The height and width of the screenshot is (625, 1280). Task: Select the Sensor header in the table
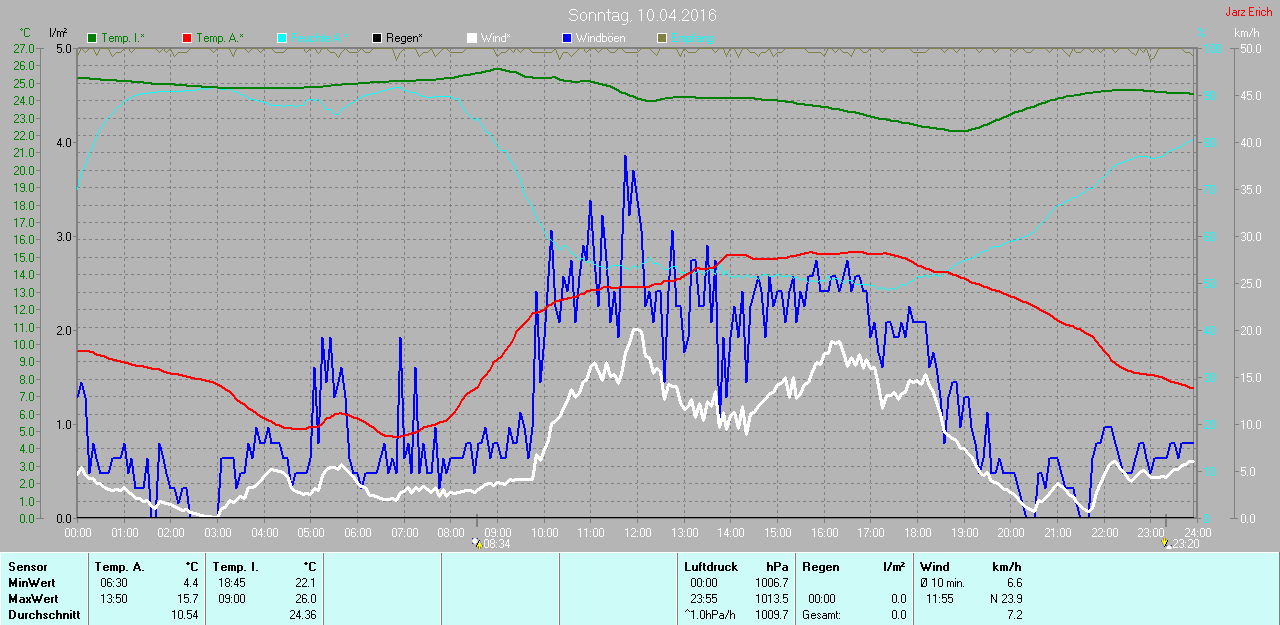27,567
